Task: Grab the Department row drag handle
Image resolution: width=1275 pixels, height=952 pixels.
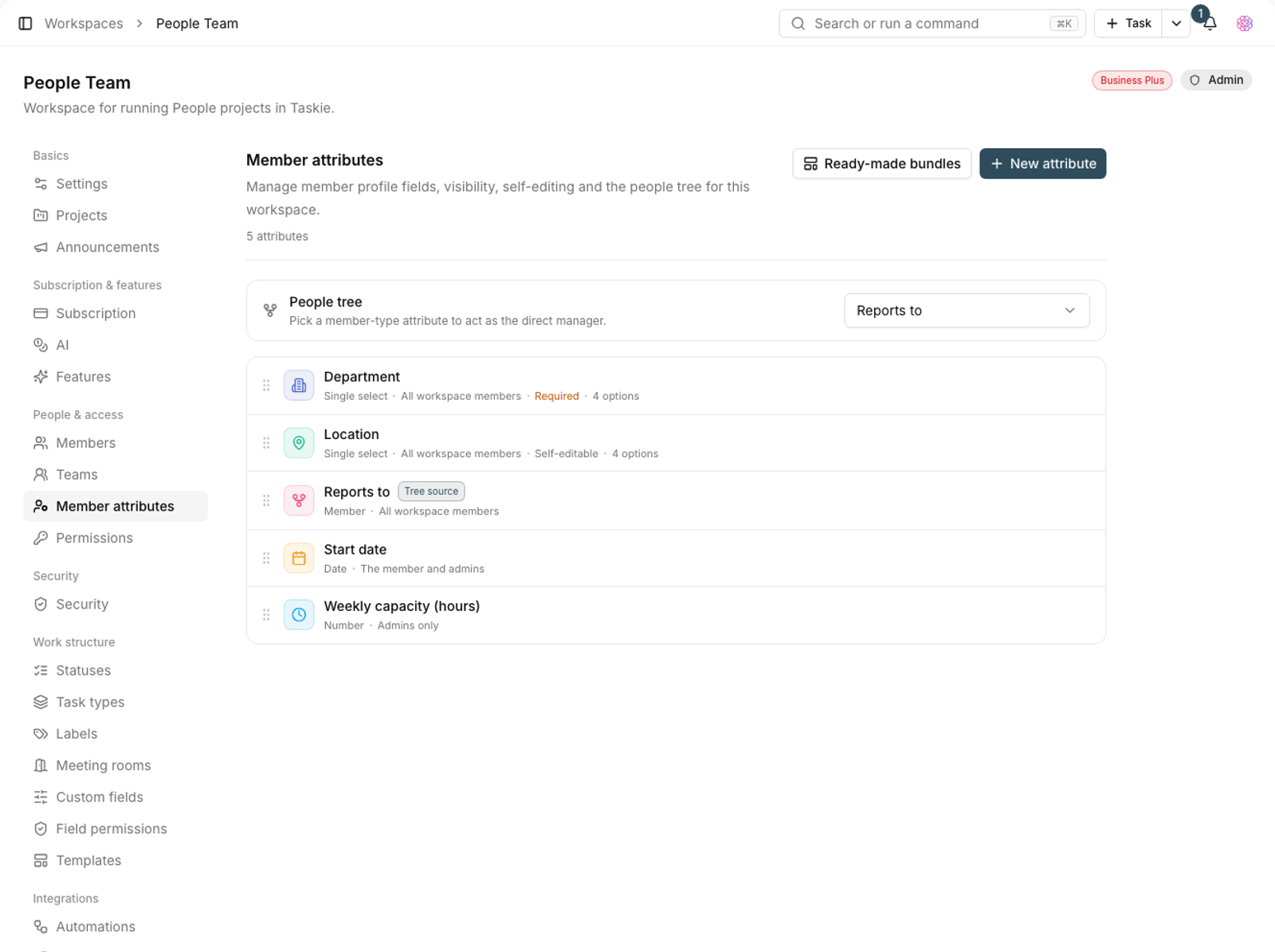Action: tap(266, 386)
